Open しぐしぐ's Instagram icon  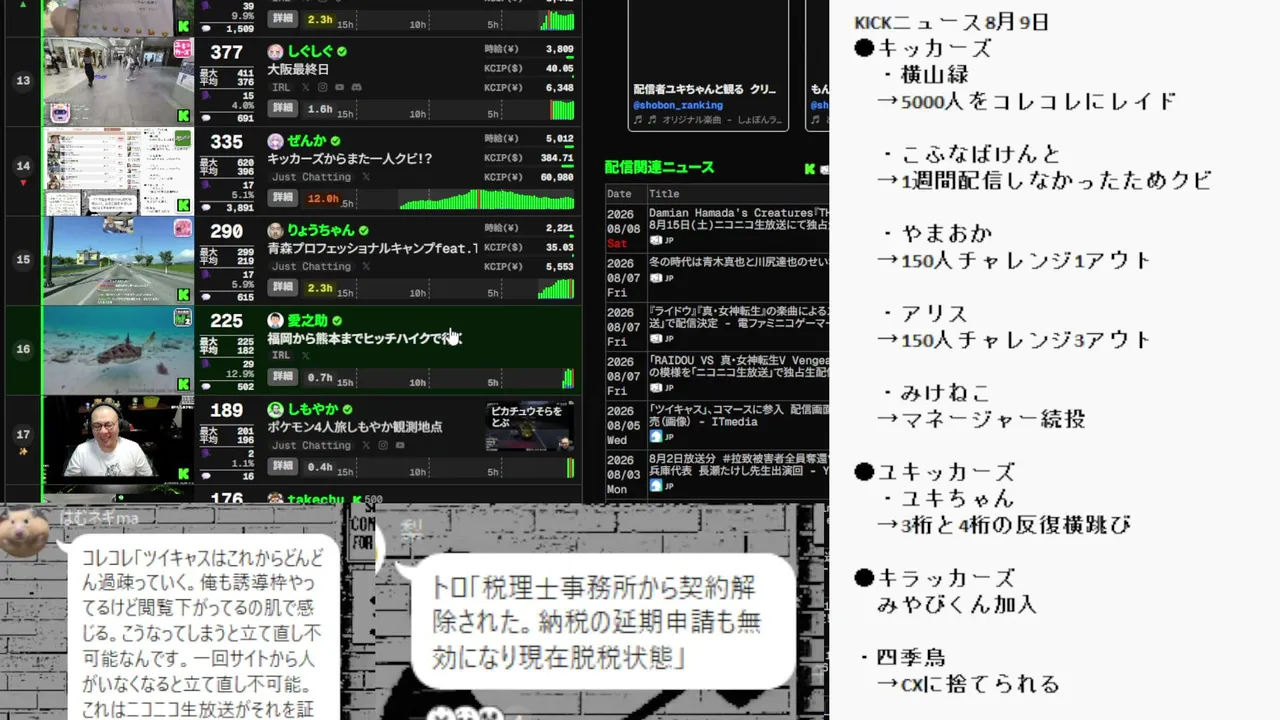click(323, 88)
